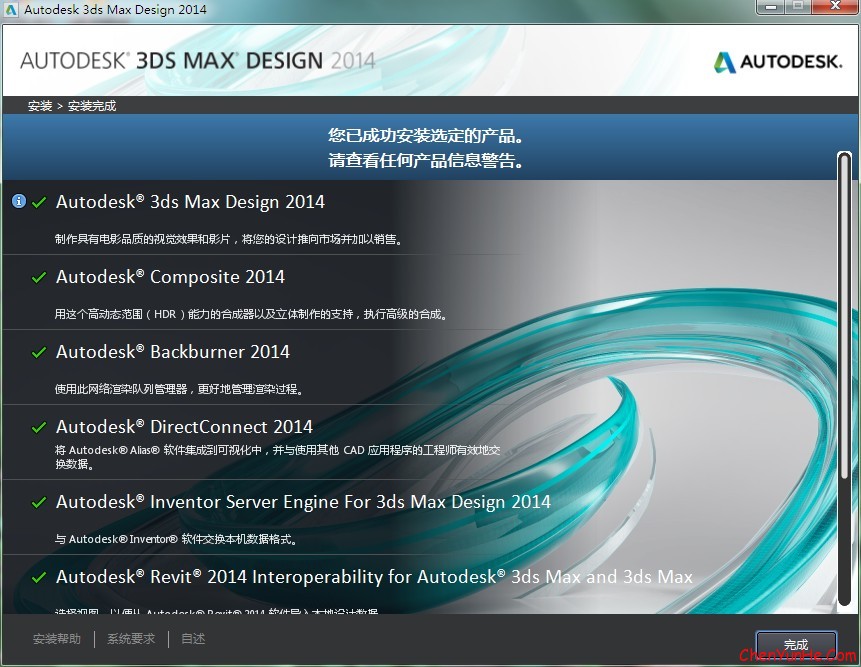Screen dimensions: 861x667
Task: Click the checkmark beside Revit 2014 Interoperability entry
Action: tap(39, 578)
